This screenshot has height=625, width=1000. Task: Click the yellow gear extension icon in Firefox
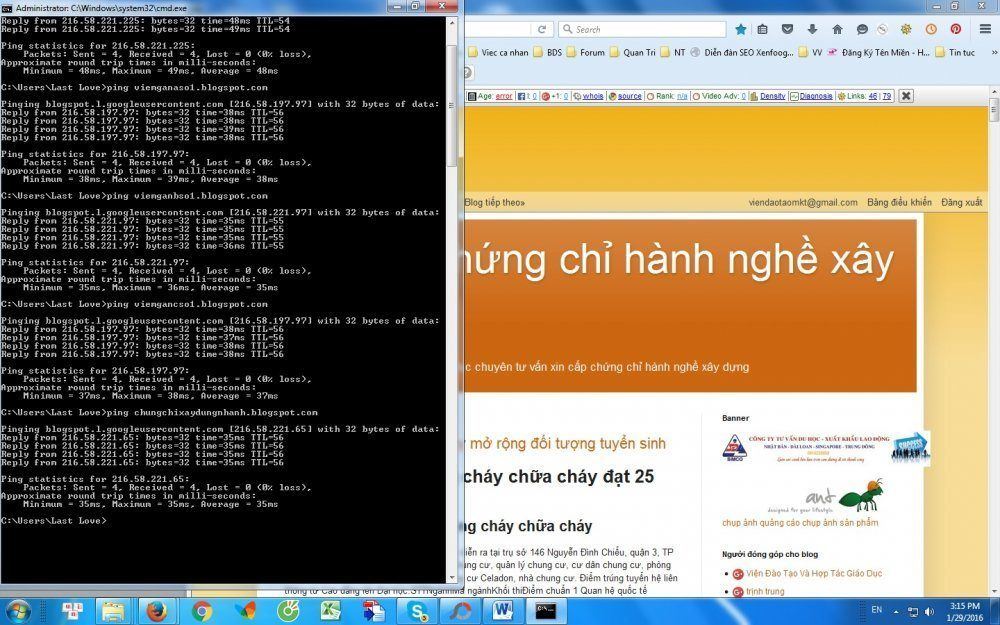click(x=906, y=29)
